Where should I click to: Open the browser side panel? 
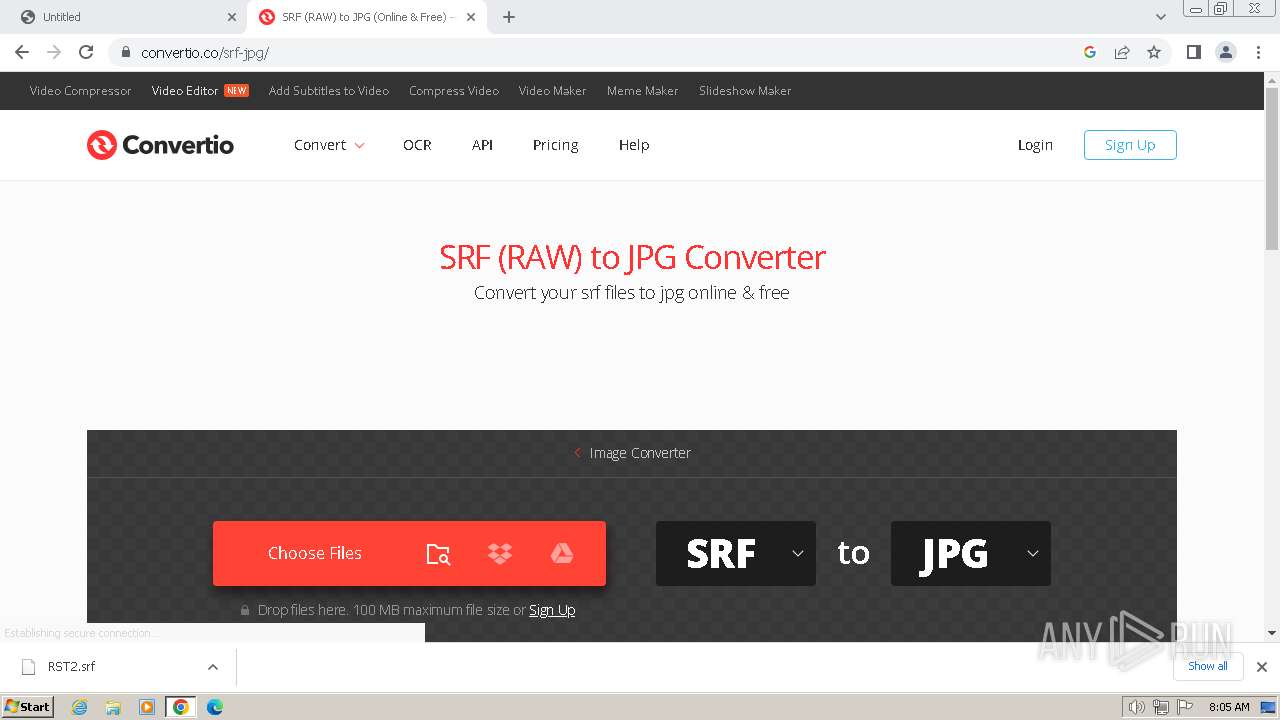(x=1193, y=52)
